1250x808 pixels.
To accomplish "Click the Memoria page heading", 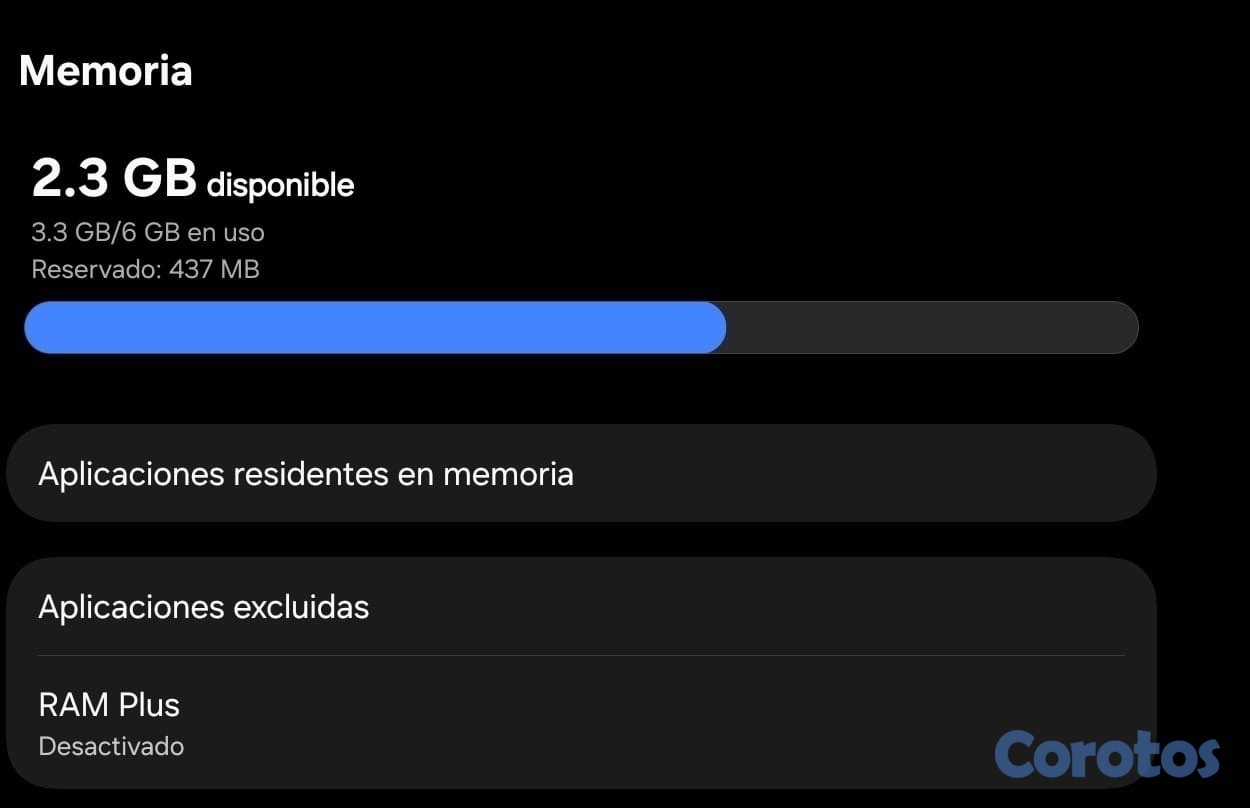I will 106,71.
